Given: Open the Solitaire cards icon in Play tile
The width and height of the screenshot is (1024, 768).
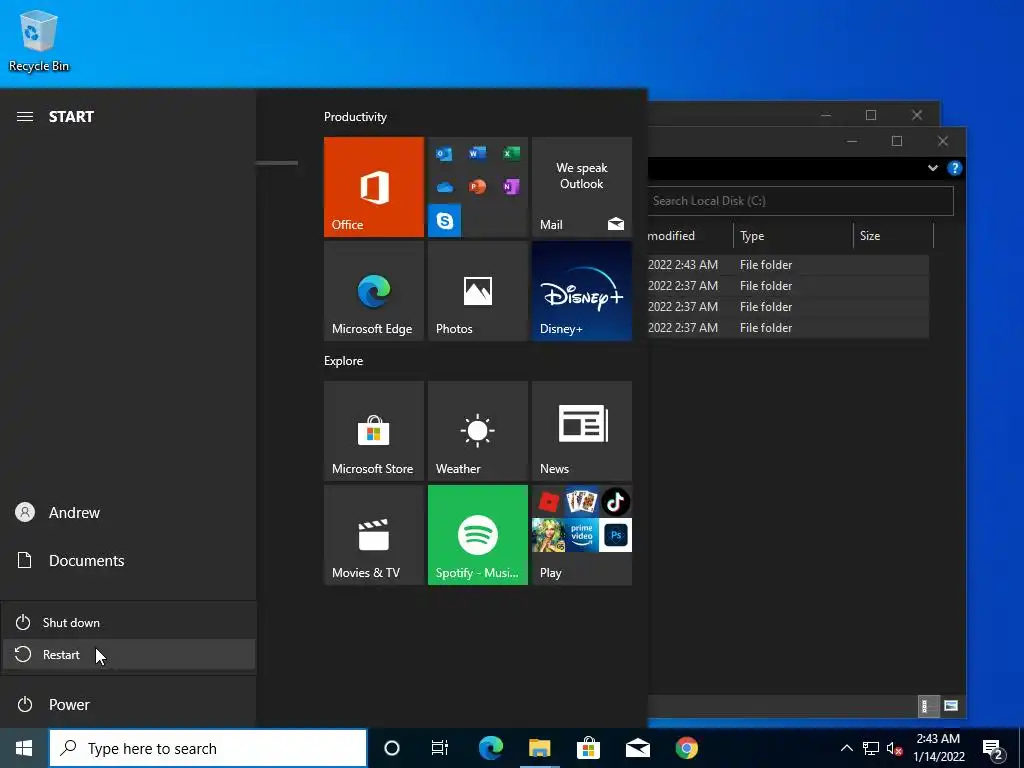Looking at the screenshot, I should 582,502.
